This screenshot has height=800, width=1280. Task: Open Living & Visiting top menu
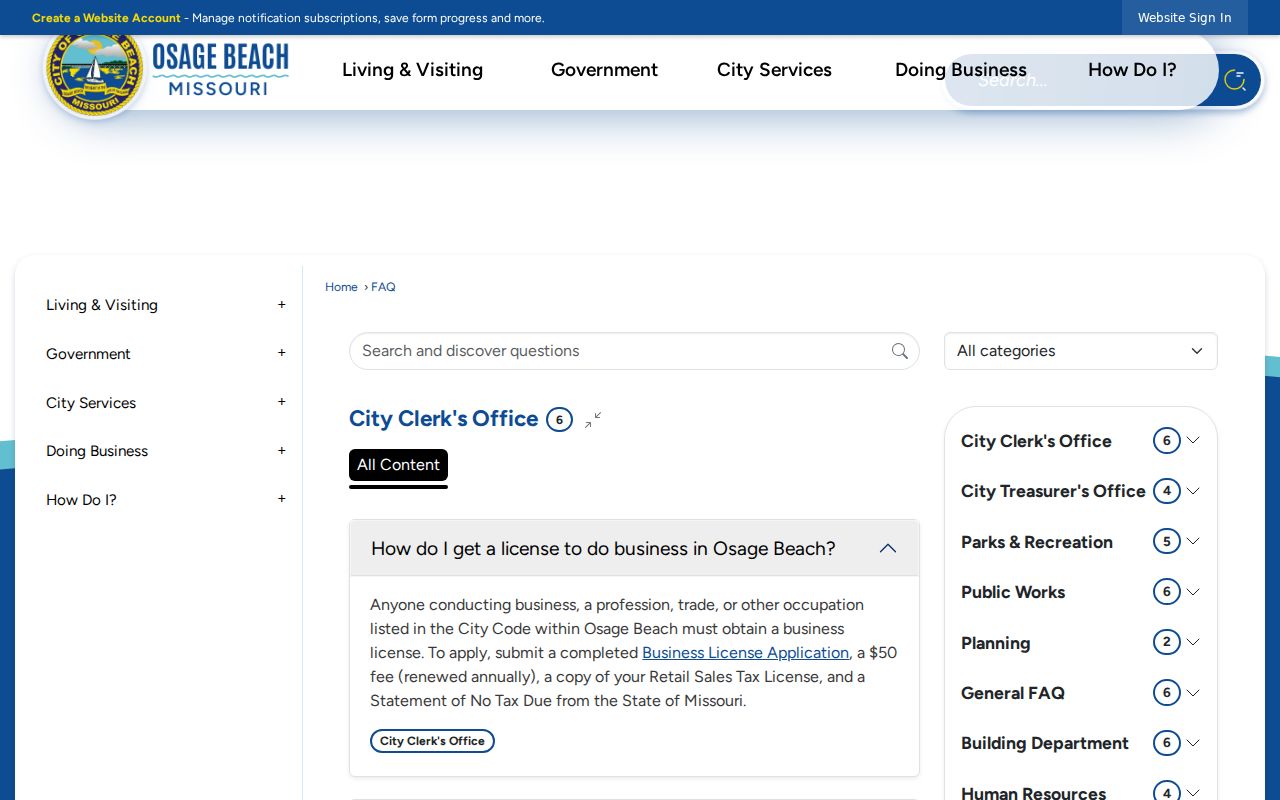point(412,70)
